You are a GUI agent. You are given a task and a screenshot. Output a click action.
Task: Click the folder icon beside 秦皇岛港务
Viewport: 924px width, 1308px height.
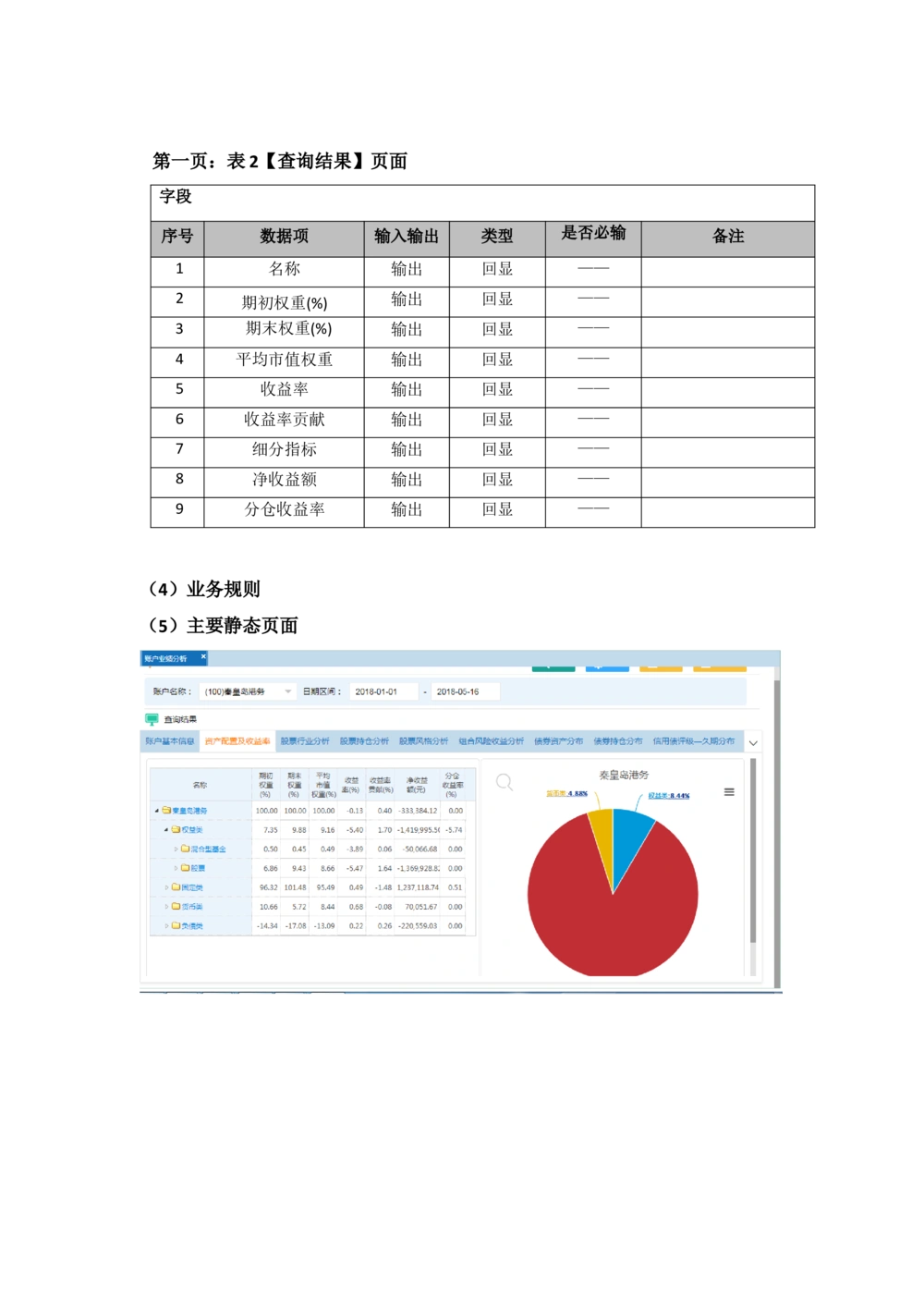[x=167, y=811]
